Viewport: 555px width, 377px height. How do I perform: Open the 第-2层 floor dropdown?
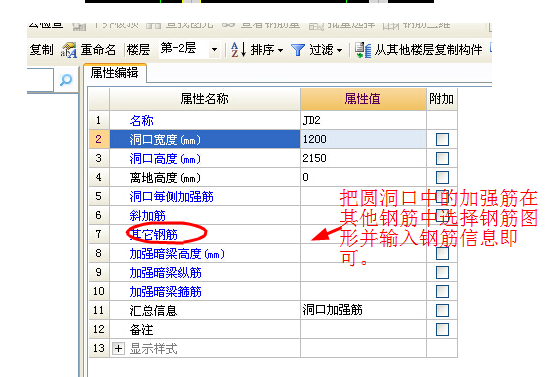(214, 50)
